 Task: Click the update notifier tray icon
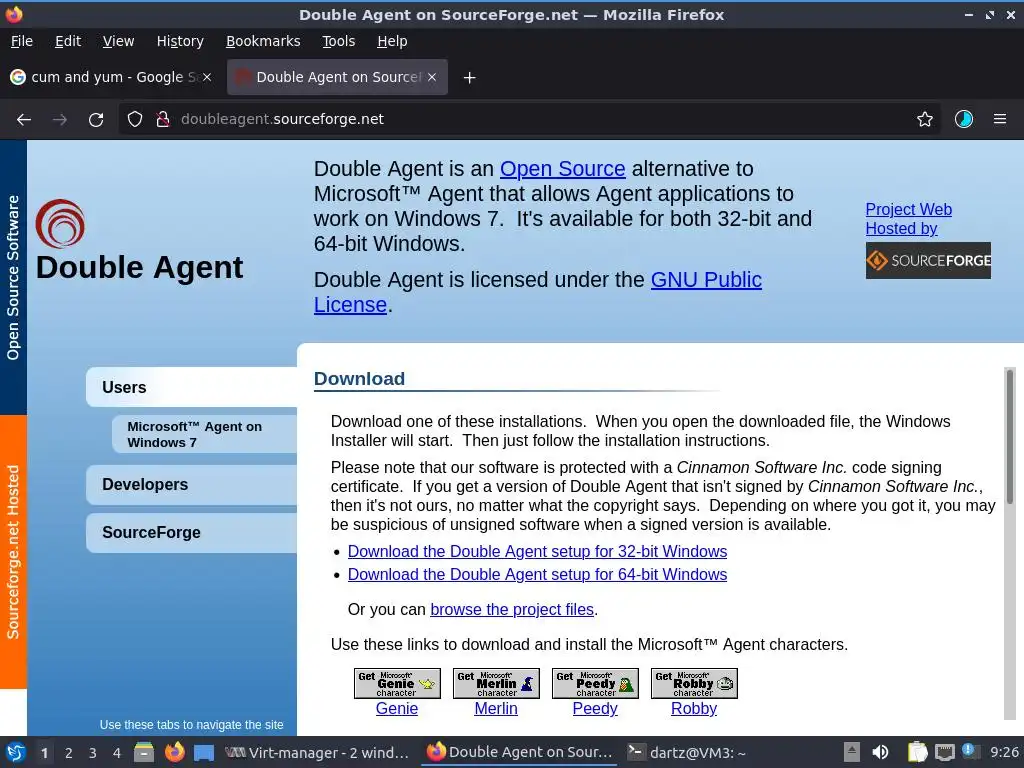970,752
